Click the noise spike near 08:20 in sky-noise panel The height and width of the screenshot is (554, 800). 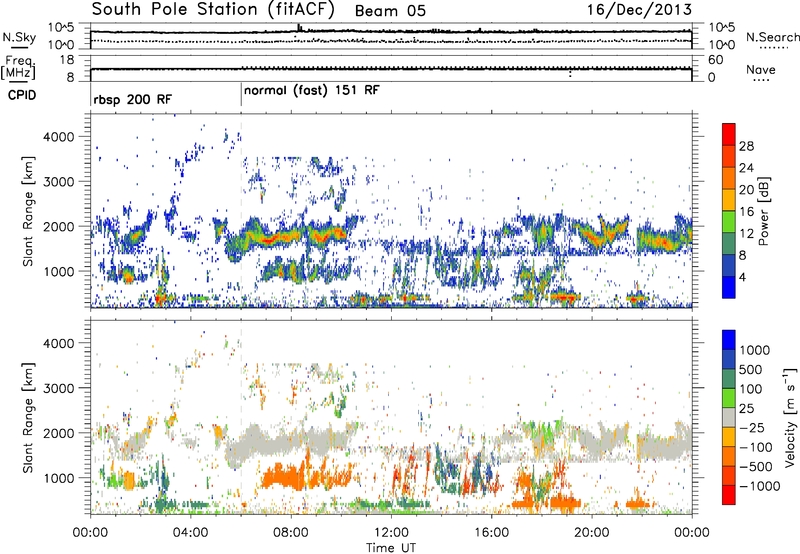point(299,28)
